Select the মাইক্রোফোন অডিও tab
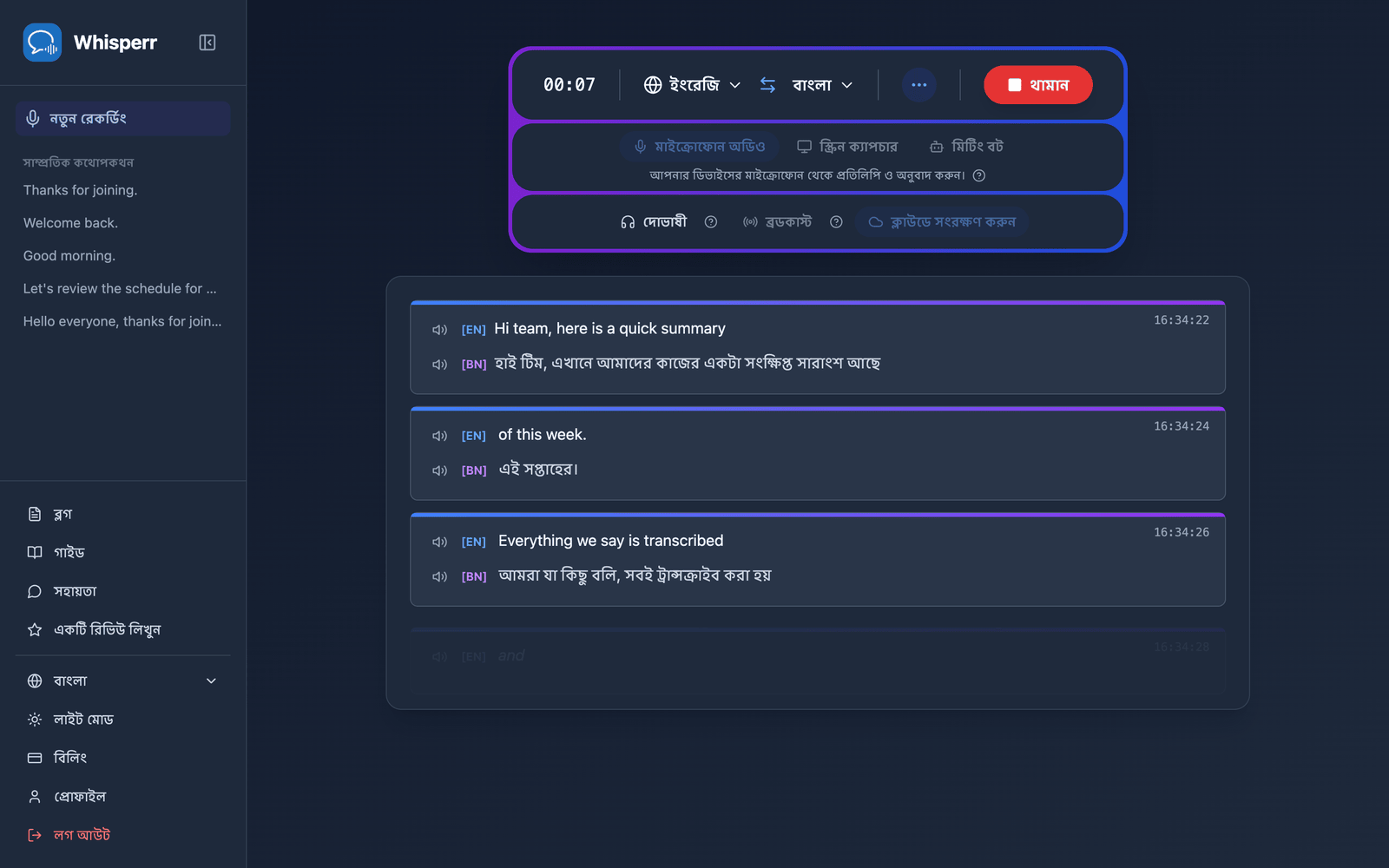 tap(700, 147)
